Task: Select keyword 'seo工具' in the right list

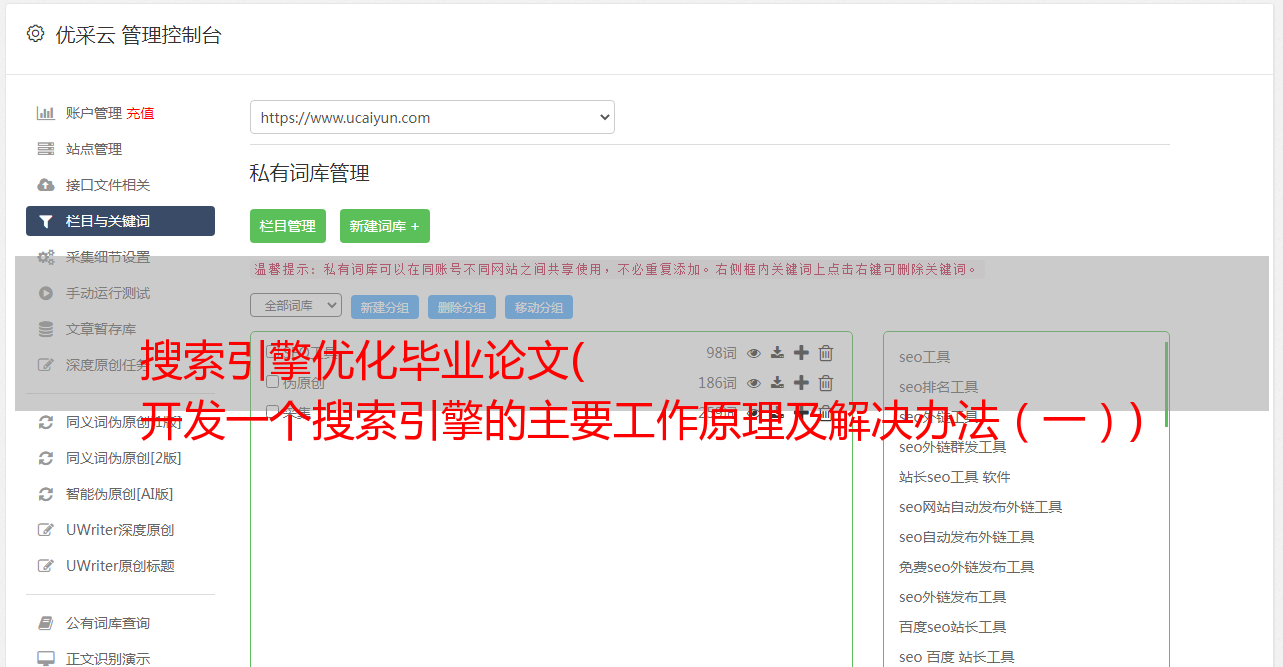Action: [x=925, y=357]
